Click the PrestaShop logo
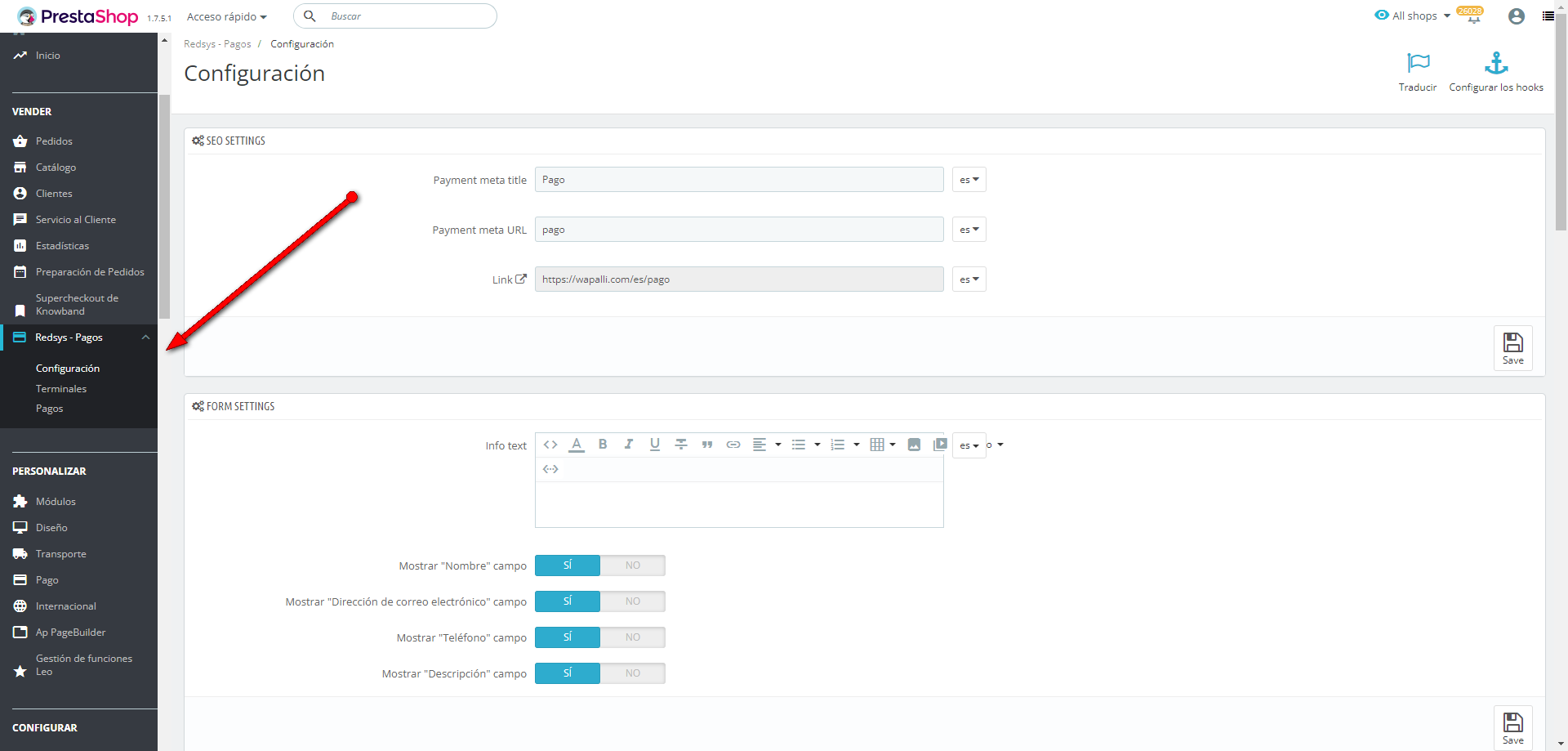Viewport: 1568px width, 751px height. click(78, 16)
